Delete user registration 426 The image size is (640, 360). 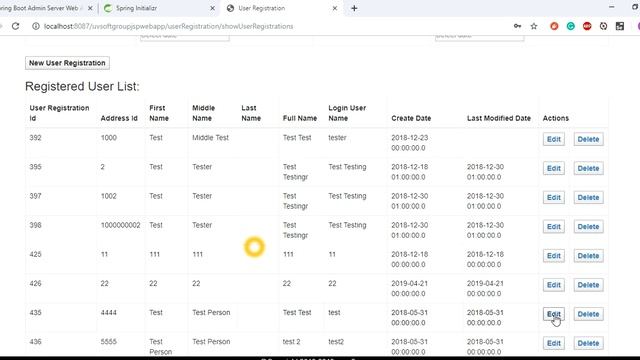point(588,285)
